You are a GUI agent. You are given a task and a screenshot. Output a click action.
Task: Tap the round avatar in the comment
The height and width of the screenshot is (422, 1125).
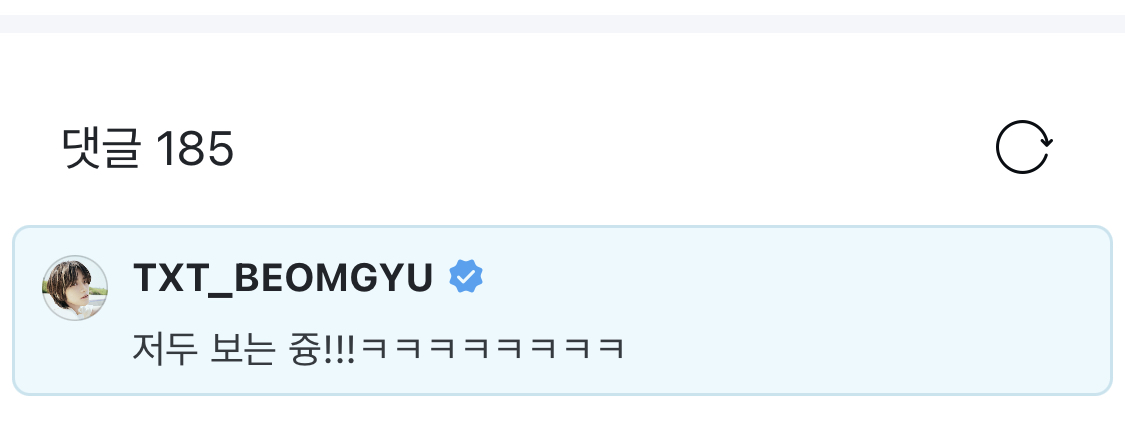point(75,287)
